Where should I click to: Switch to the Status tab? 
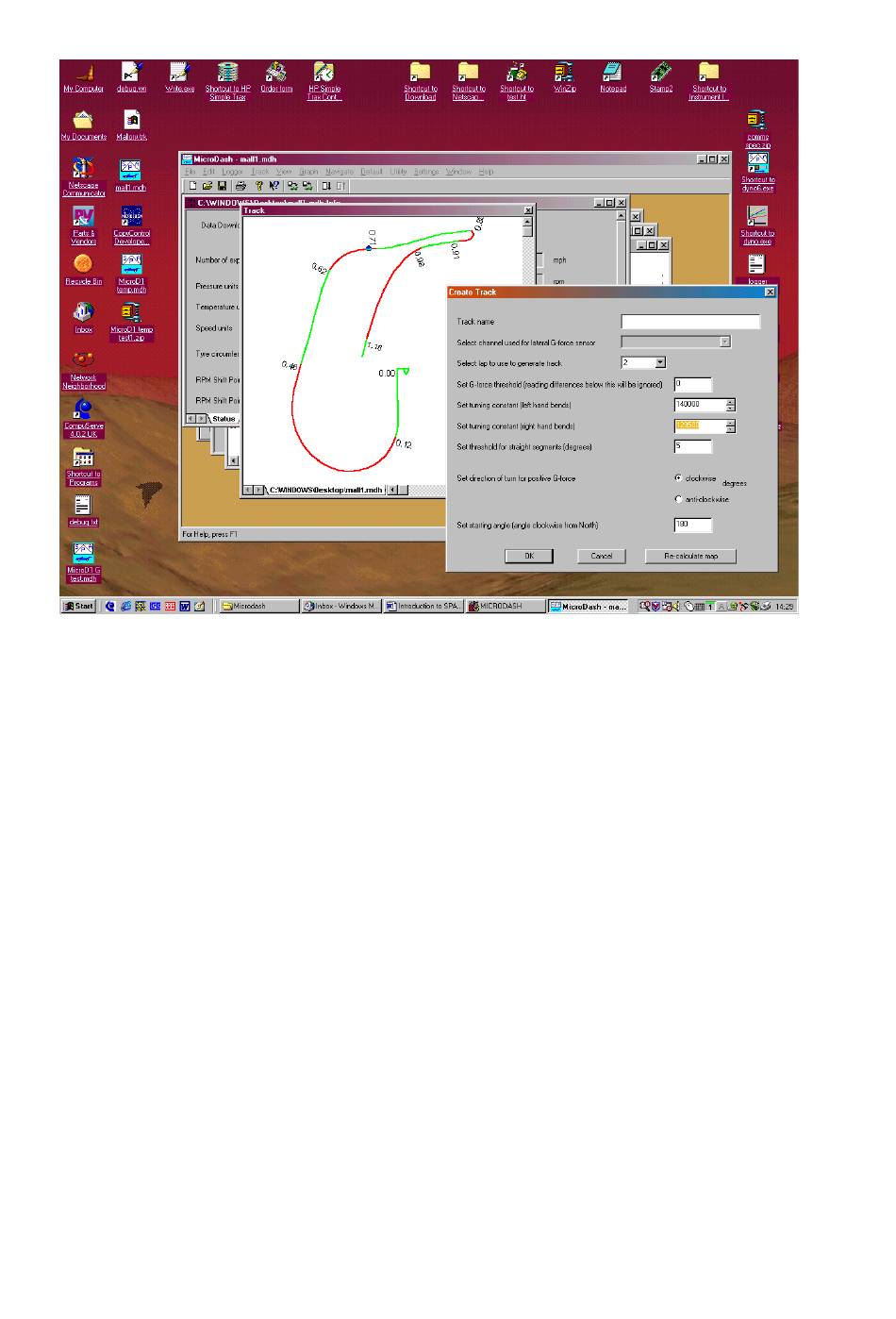tap(224, 419)
